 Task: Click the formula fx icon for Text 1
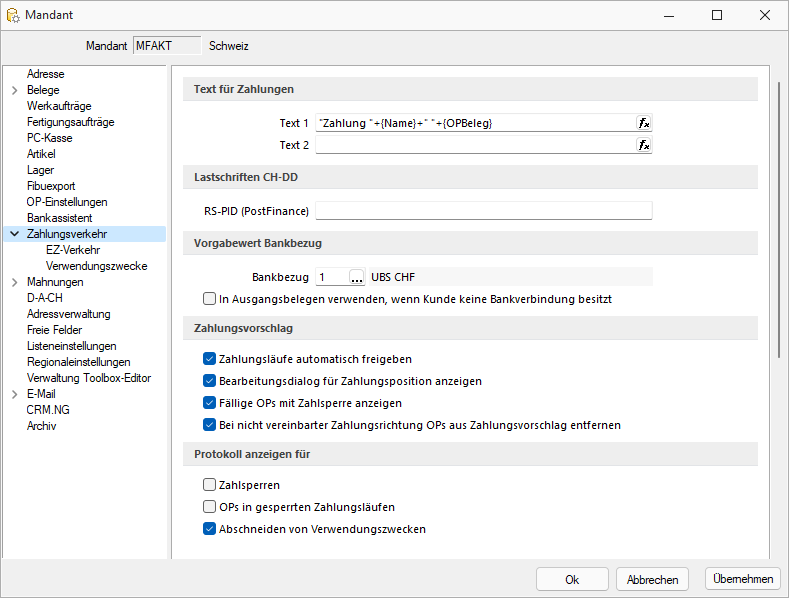(644, 123)
